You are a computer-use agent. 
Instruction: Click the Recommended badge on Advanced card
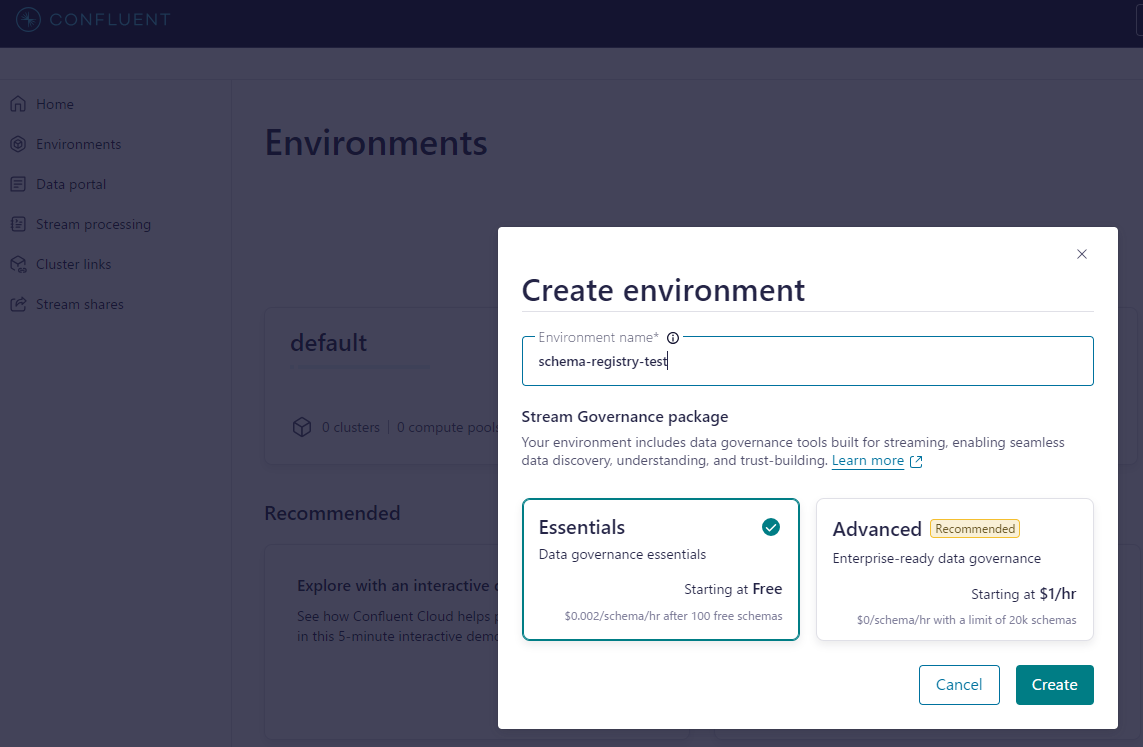tap(975, 528)
